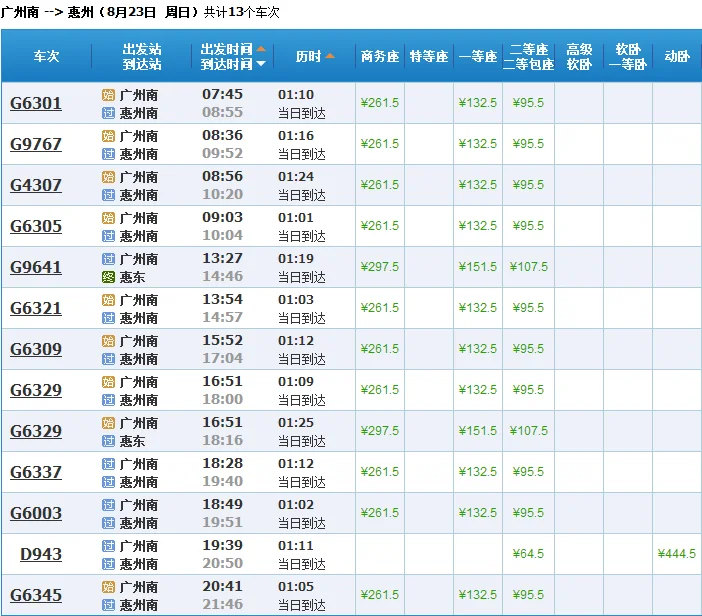Image resolution: width=702 pixels, height=616 pixels.
Task: Sort by departure time using 出发时间 up arrow
Action: coord(261,48)
